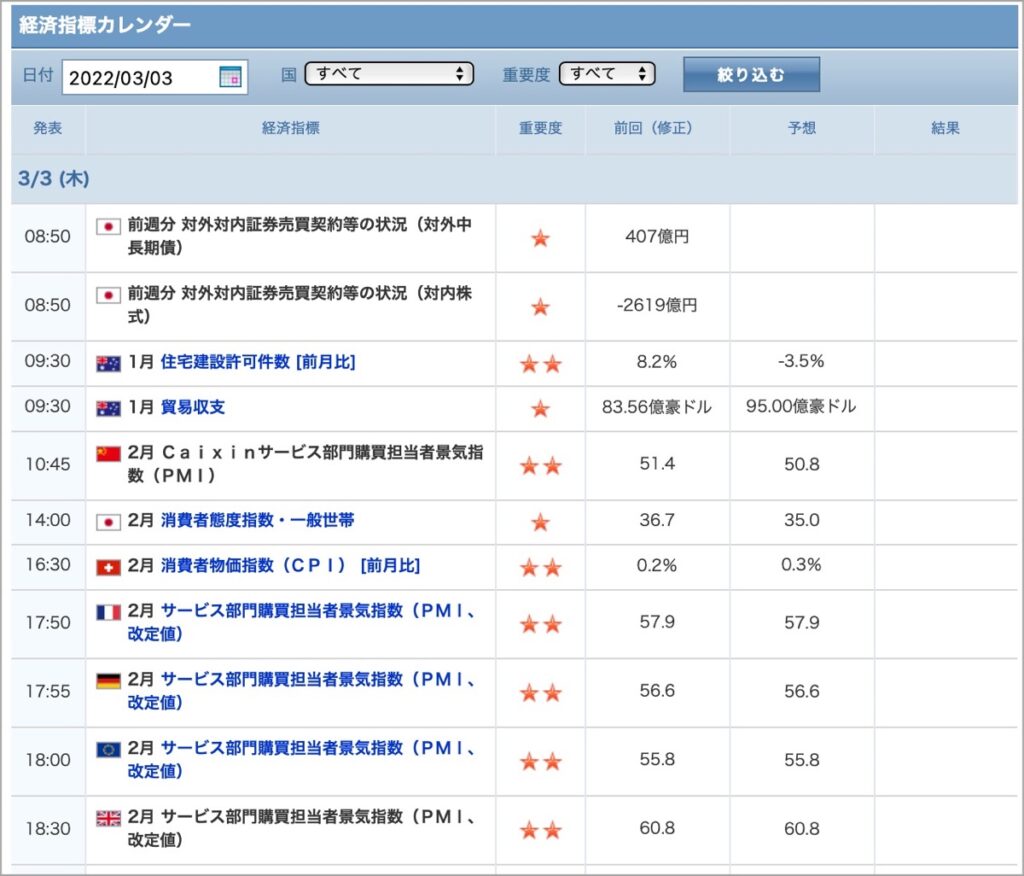Click the date field showing 2022/03/03
The height and width of the screenshot is (876, 1024).
click(x=155, y=77)
